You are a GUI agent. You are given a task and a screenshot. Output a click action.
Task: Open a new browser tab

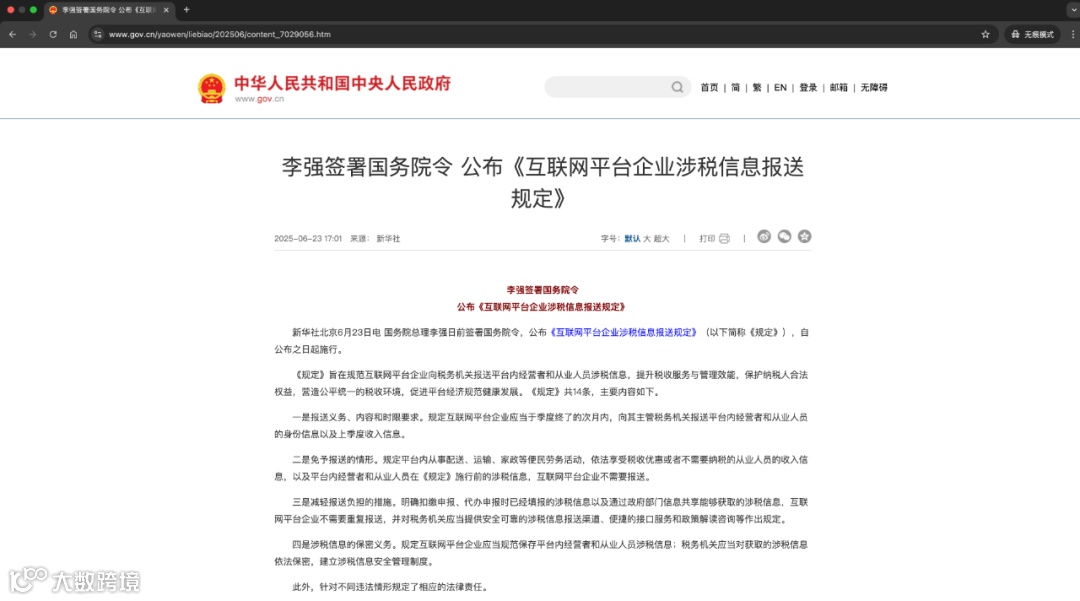[x=187, y=10]
